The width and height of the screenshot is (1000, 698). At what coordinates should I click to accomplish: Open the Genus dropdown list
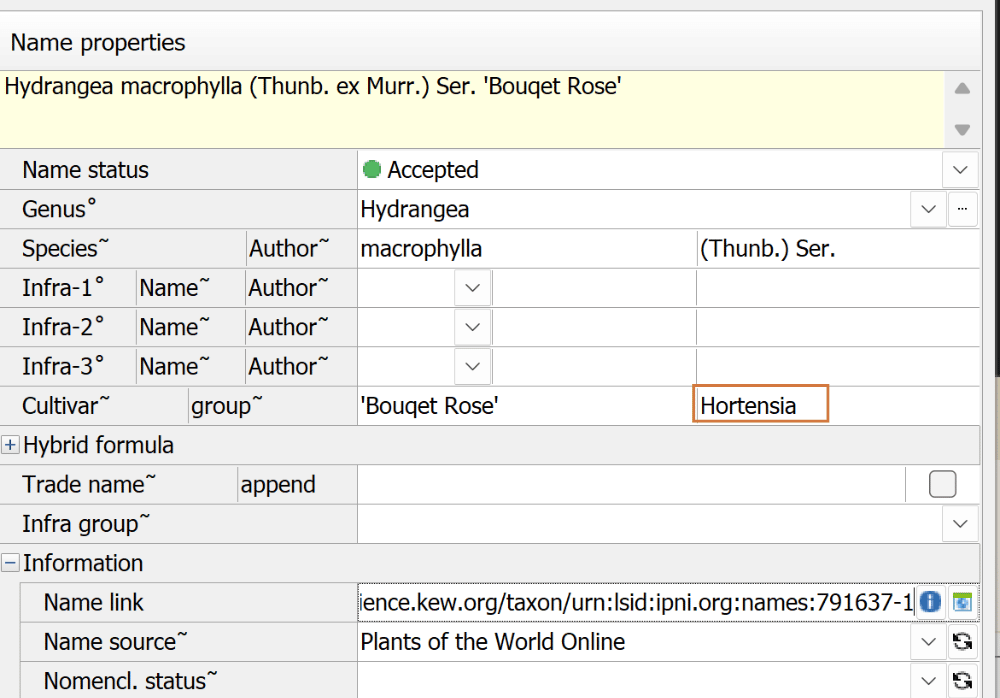(929, 209)
